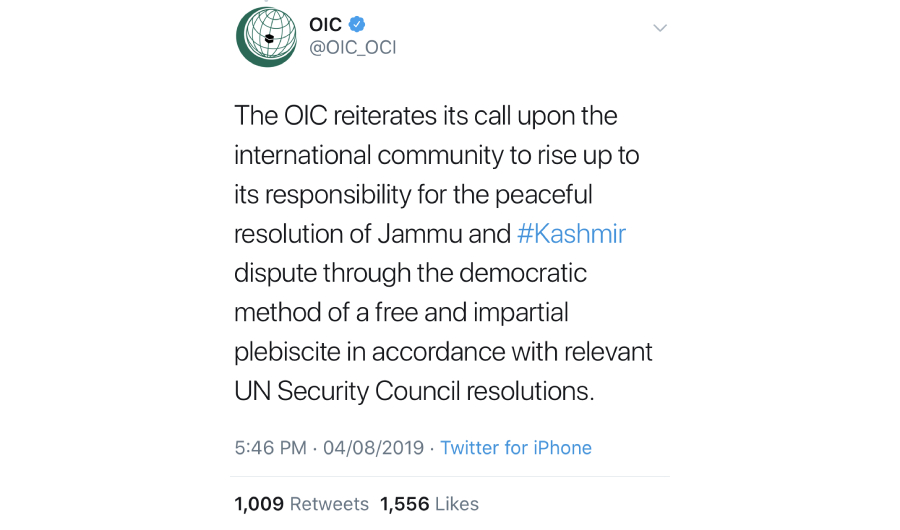The height and width of the screenshot is (530, 900).
Task: View the 1,556 like count
Action: coord(405,504)
